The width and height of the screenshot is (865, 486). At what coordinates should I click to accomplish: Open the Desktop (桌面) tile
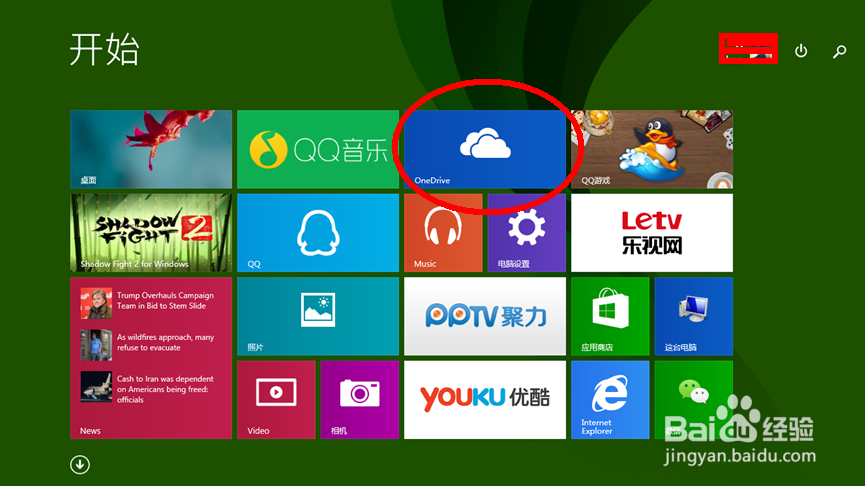151,149
